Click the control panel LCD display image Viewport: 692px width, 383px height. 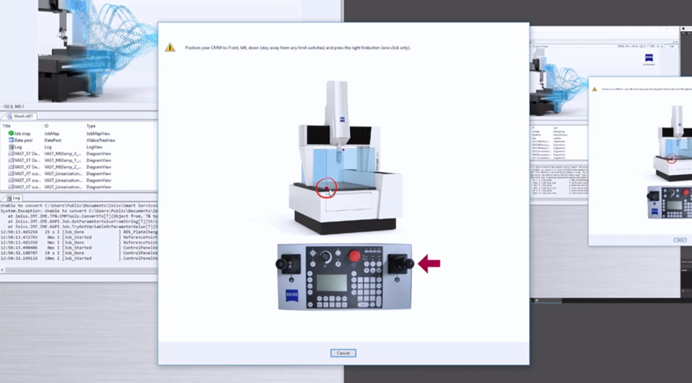332,283
